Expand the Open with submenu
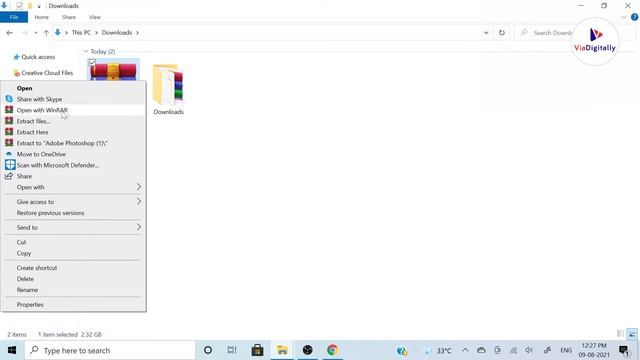This screenshot has width=640, height=360. coord(73,187)
